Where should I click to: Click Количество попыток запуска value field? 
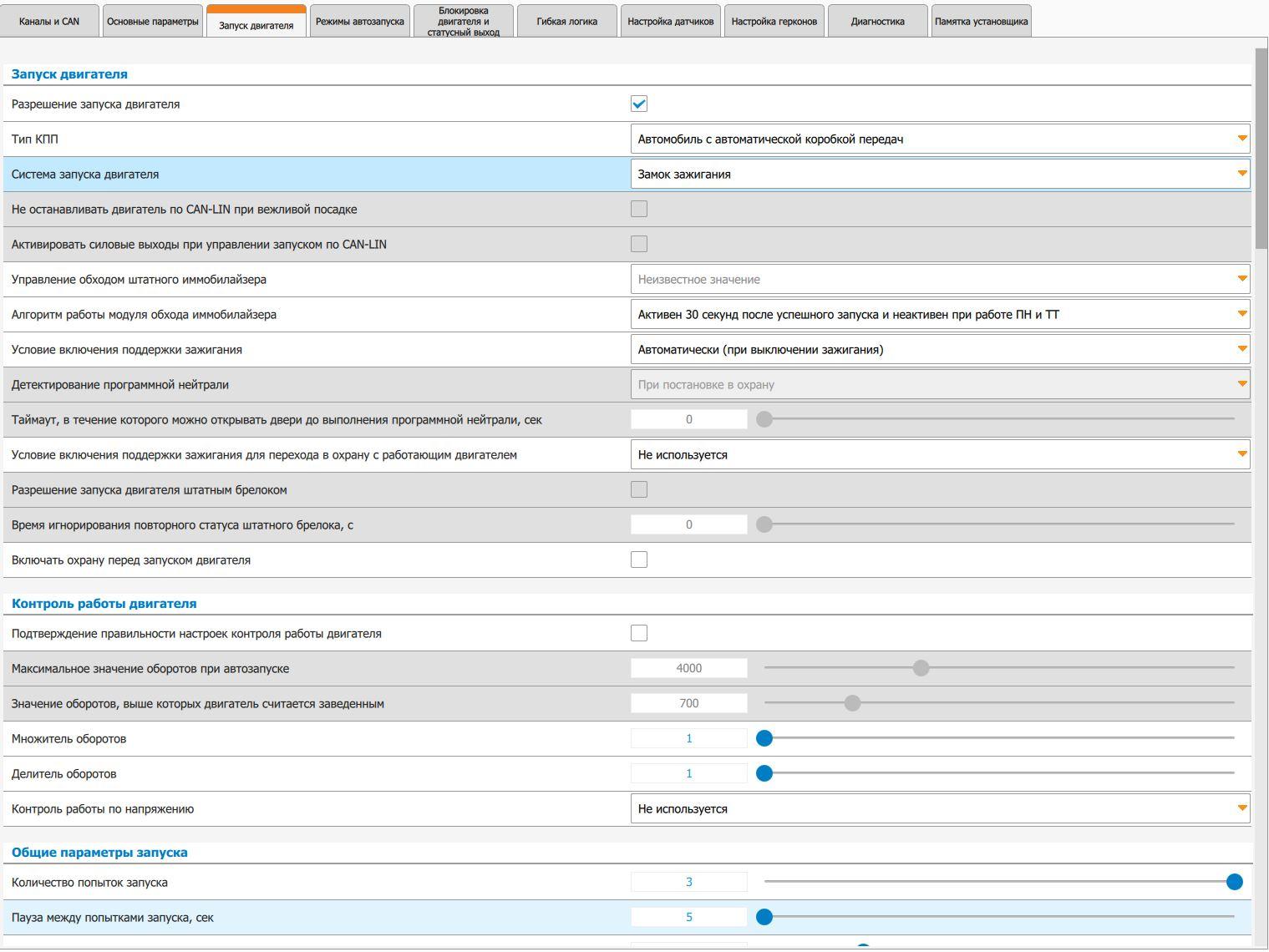coord(689,882)
